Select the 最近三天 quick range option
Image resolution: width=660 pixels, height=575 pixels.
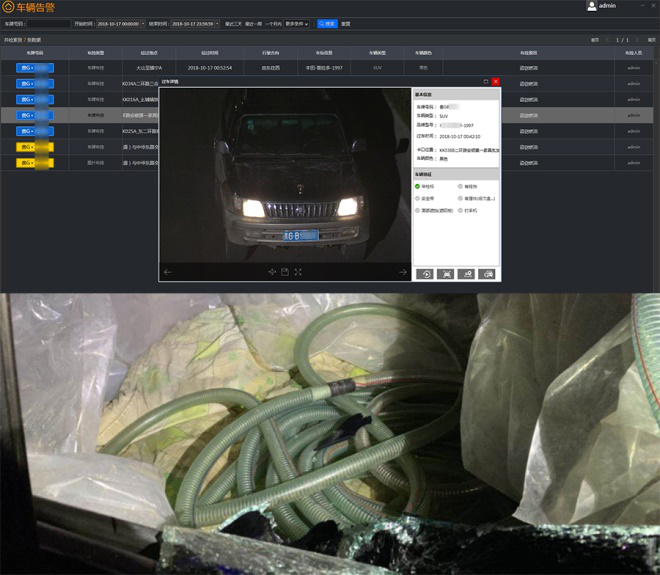[x=234, y=23]
